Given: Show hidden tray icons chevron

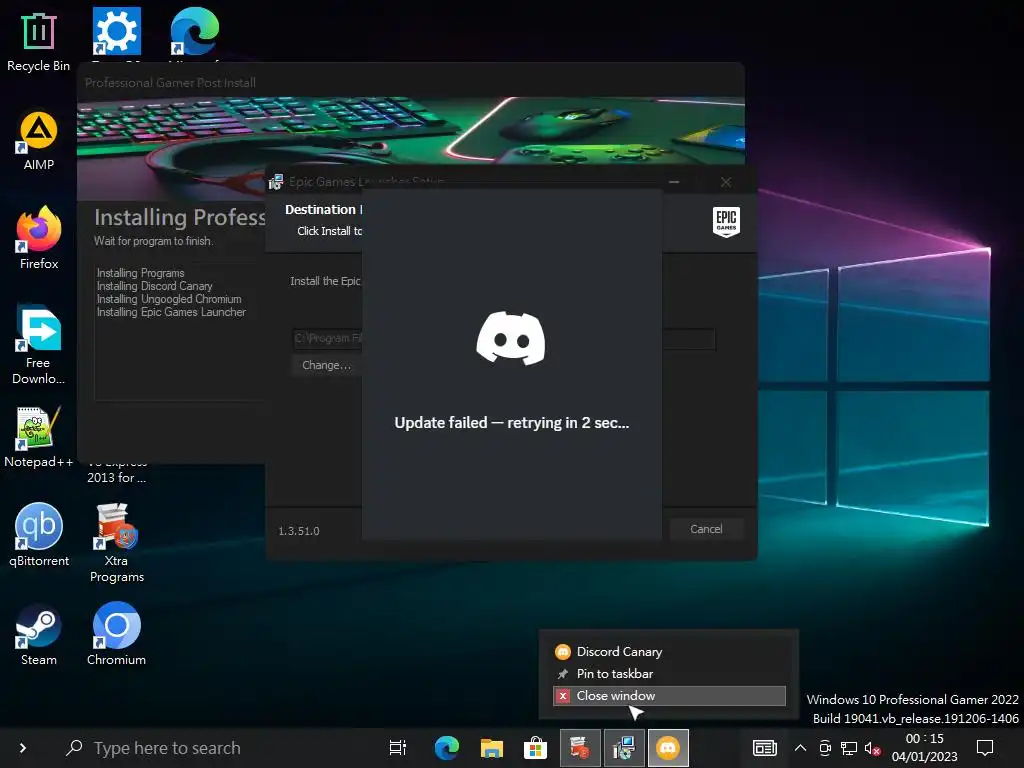Looking at the screenshot, I should coord(800,748).
